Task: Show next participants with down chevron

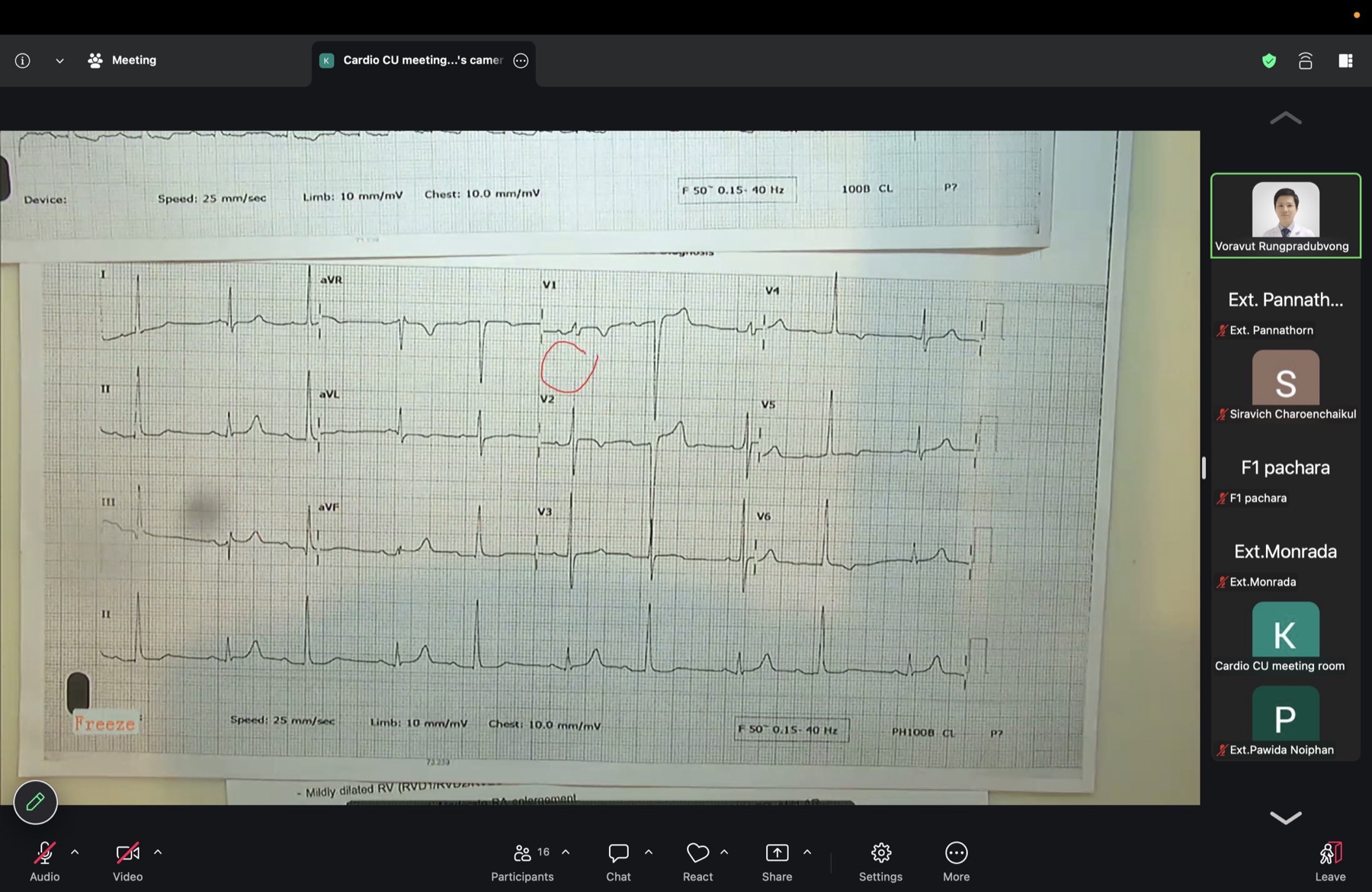Action: (1286, 818)
